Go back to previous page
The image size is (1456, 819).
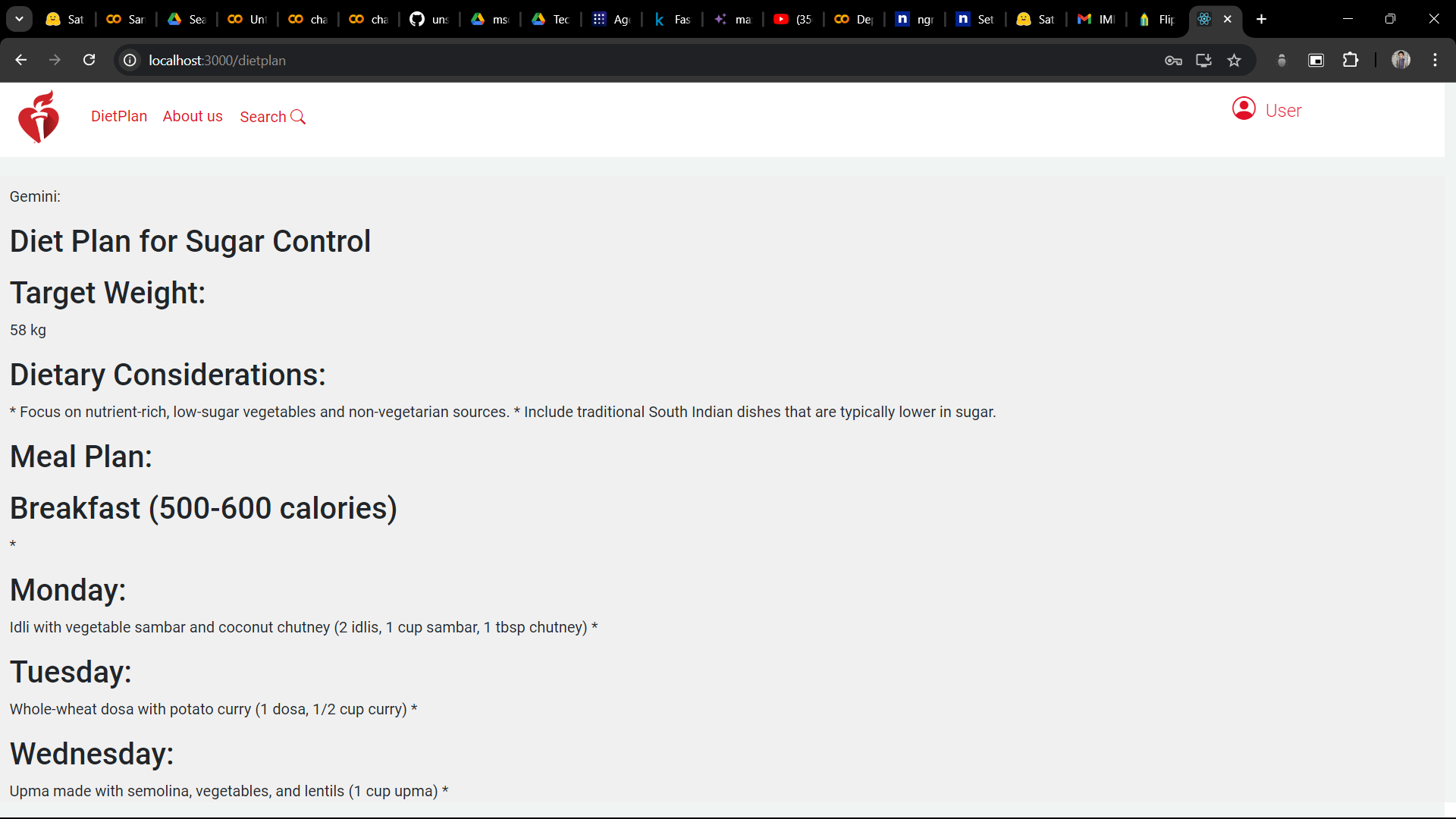(21, 61)
